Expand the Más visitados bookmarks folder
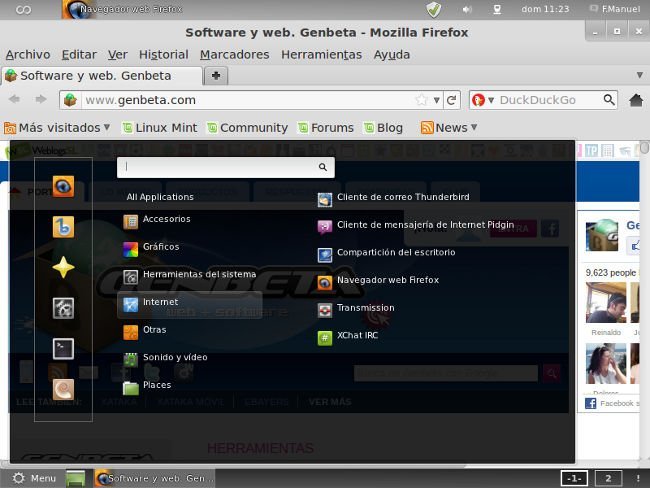Screen dimensions: 650x488 tap(57, 128)
